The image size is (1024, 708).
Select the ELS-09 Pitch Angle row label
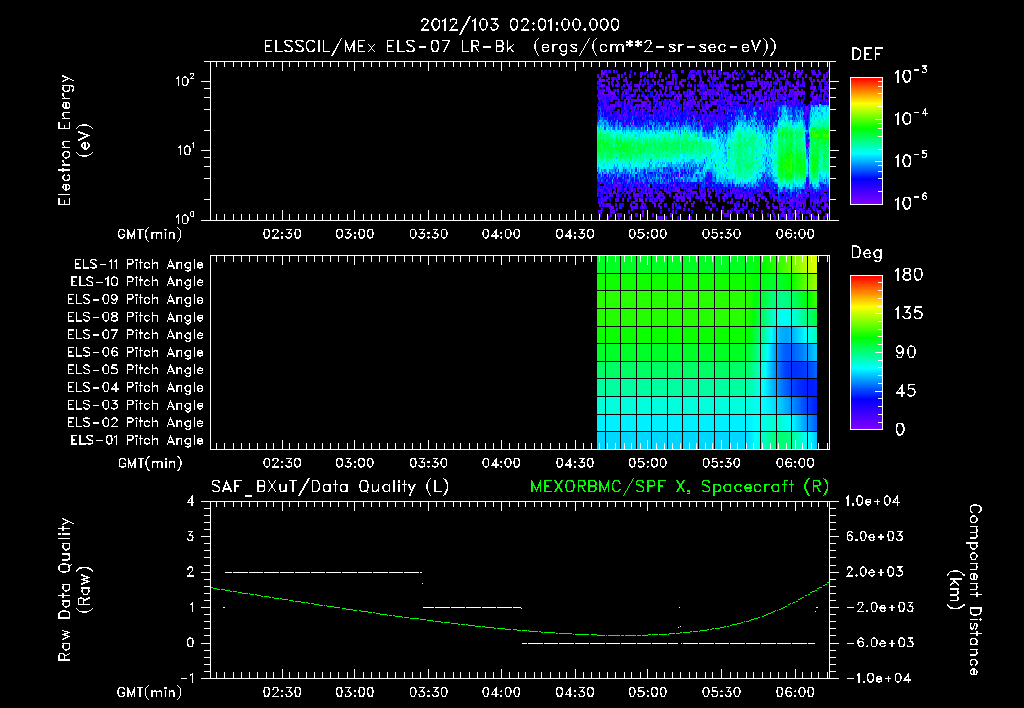click(135, 300)
